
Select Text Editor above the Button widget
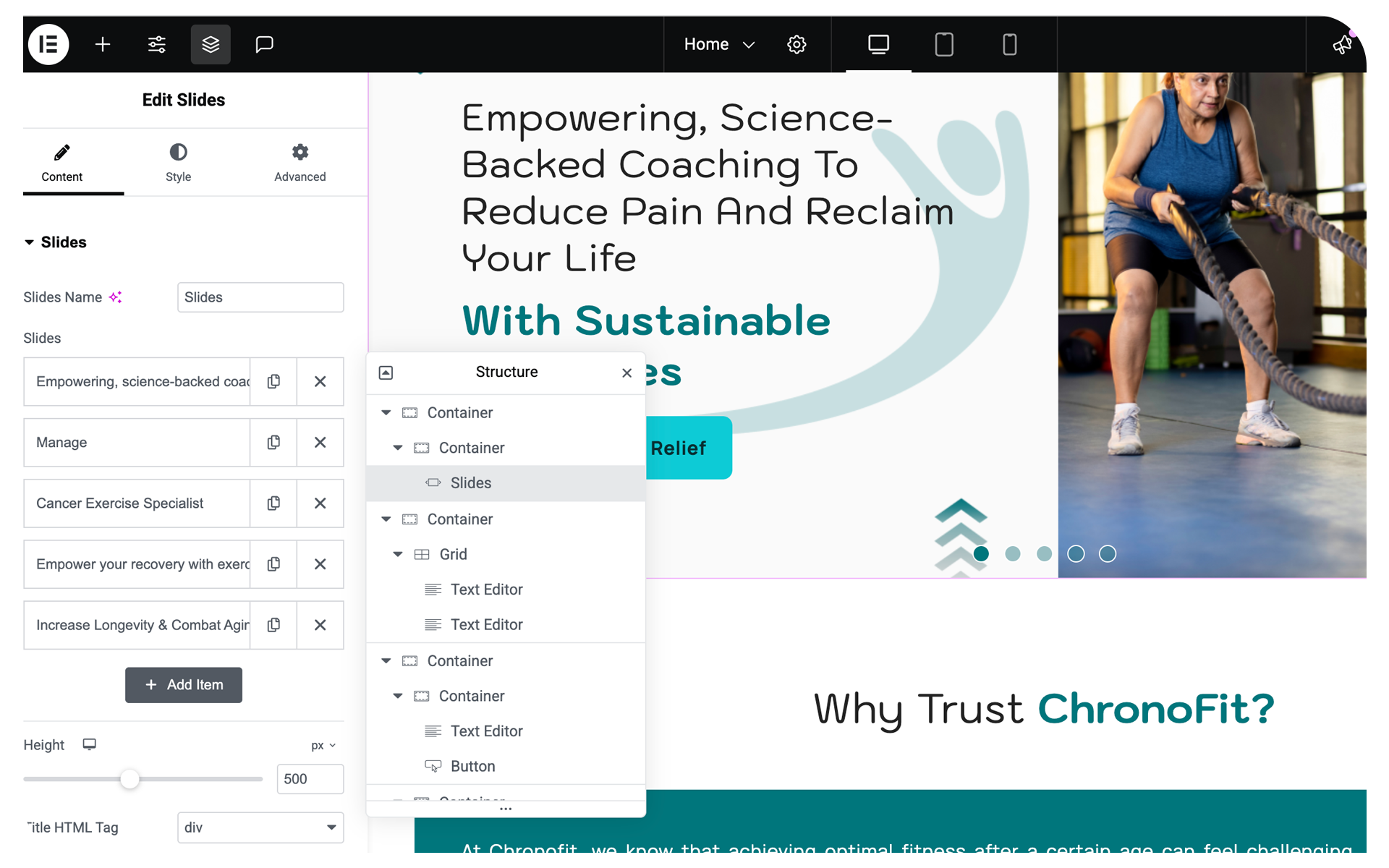click(x=506, y=731)
